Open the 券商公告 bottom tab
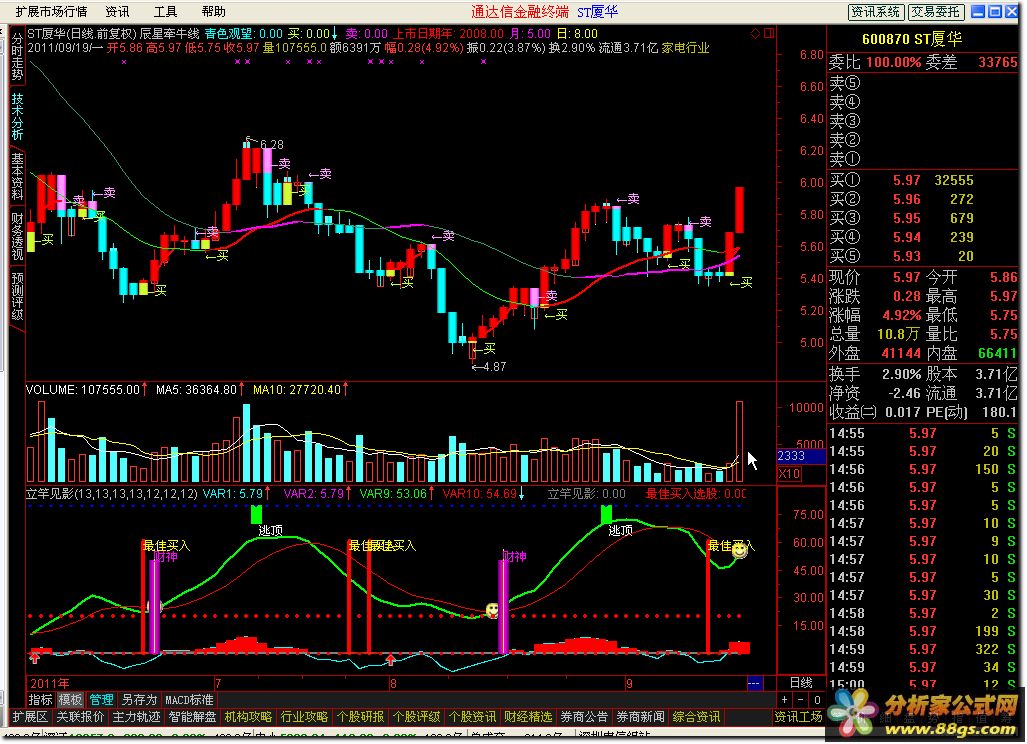This screenshot has width=1027, height=744. (584, 717)
